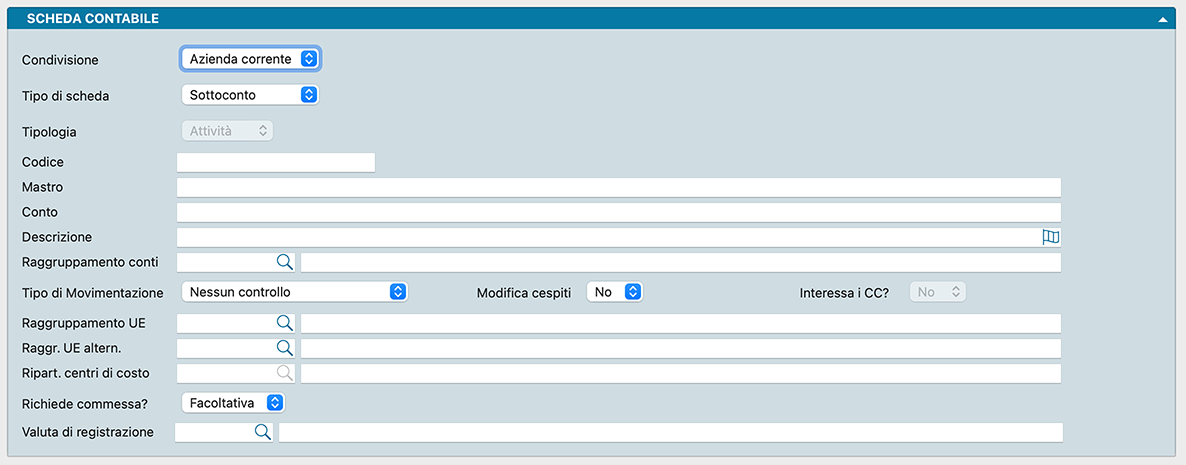1186x465 pixels.
Task: Click the Raggr. UE altern. search icon
Action: point(284,348)
